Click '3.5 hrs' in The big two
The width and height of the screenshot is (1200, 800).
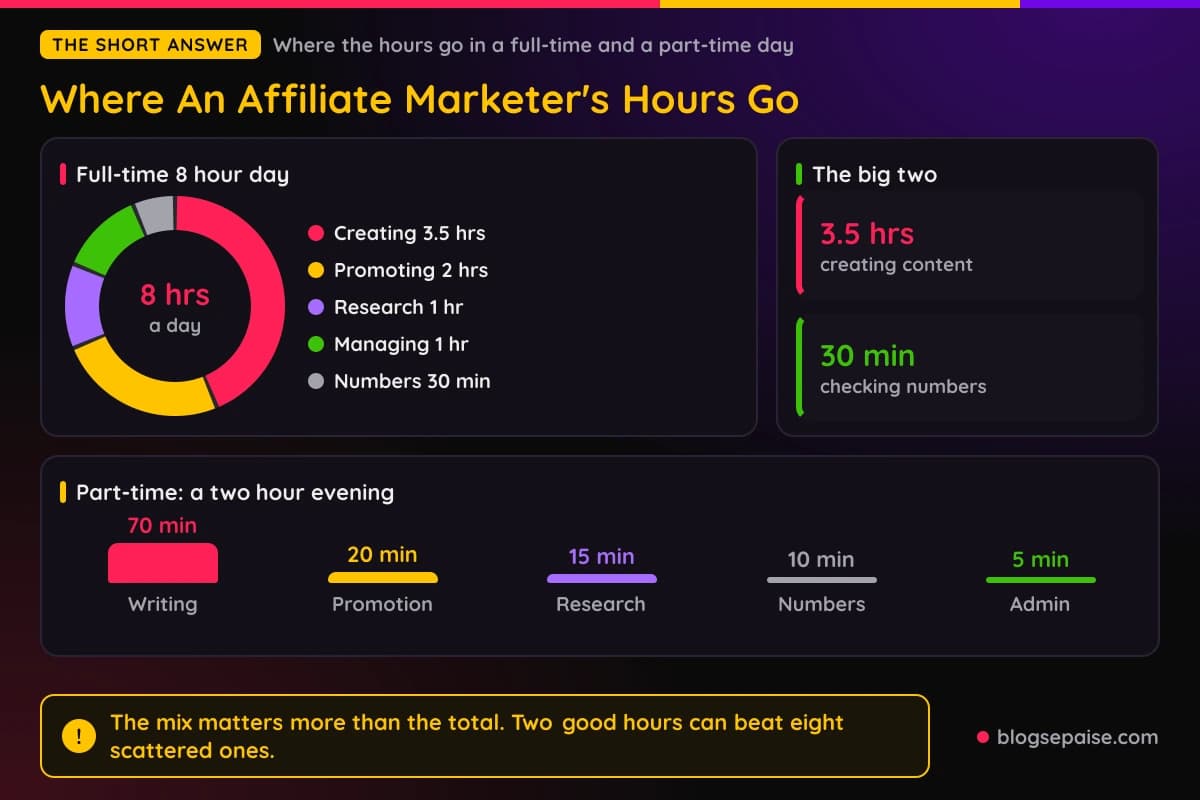point(867,234)
